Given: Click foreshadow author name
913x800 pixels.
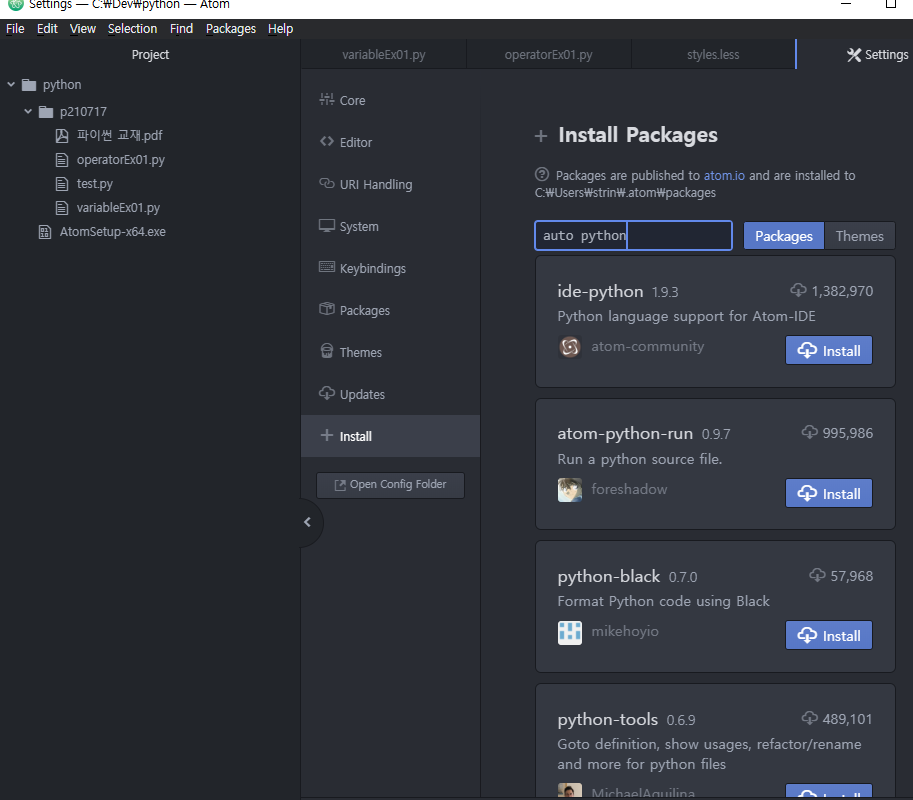Looking at the screenshot, I should pyautogui.click(x=629, y=489).
